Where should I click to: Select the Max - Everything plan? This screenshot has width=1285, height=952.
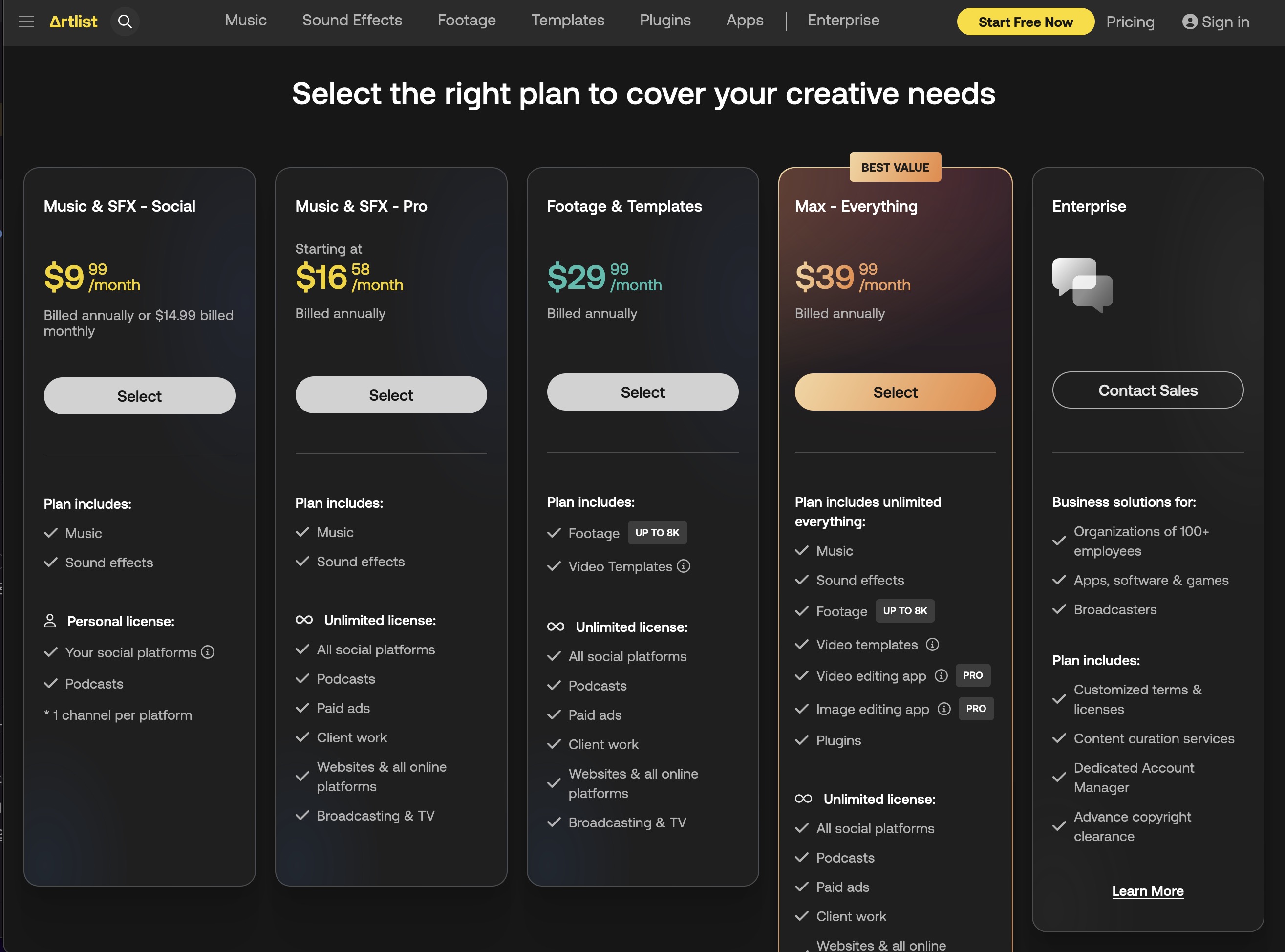pos(895,392)
